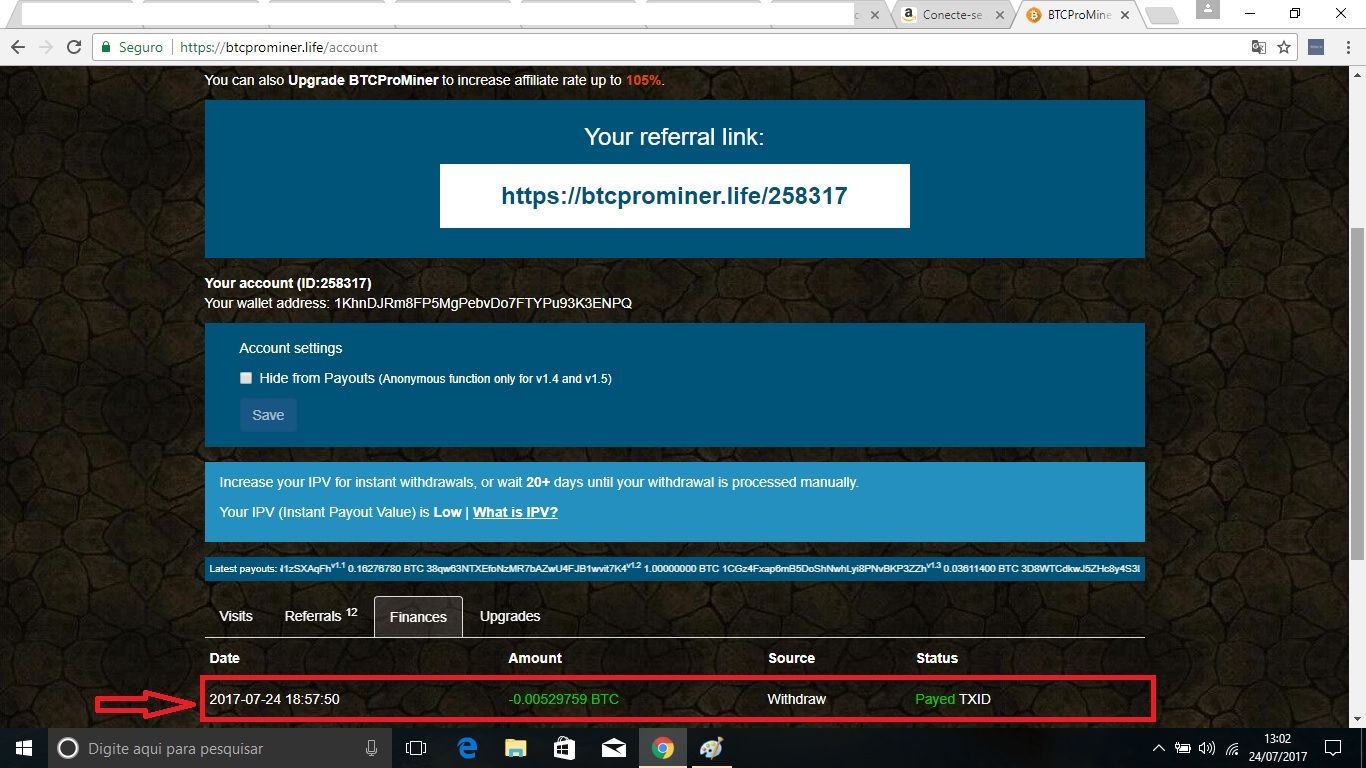Toggle the Hide from Payouts checkbox
The height and width of the screenshot is (768, 1366).
point(246,378)
